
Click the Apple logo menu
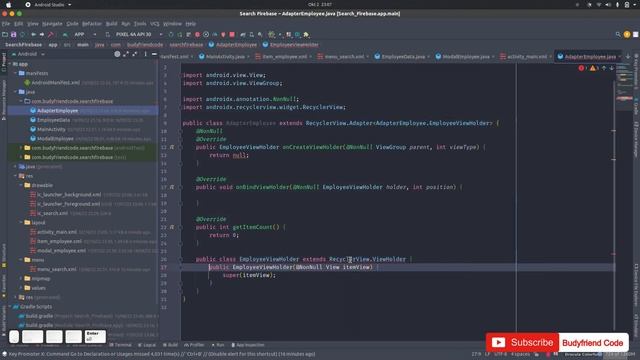[8, 4]
